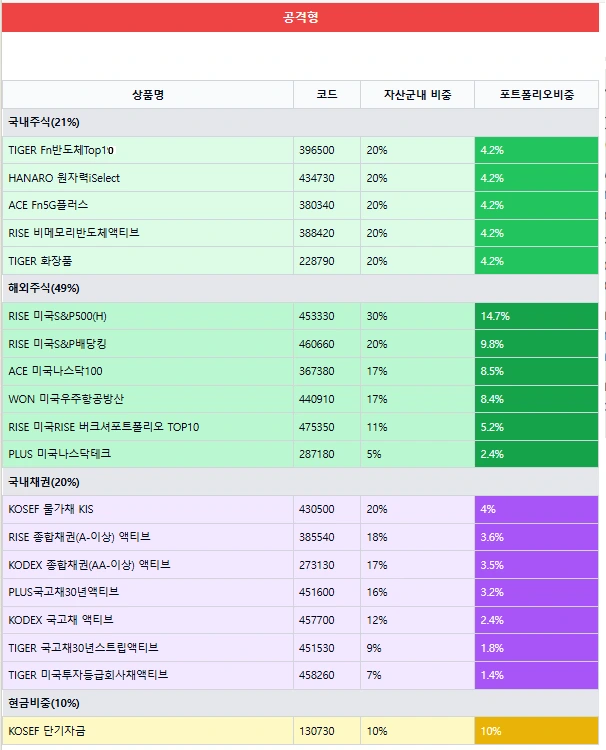Click RISE 종합채권(A-이상) 액티브 name
Viewport: 606px width, 750px height.
pyautogui.click(x=79, y=537)
